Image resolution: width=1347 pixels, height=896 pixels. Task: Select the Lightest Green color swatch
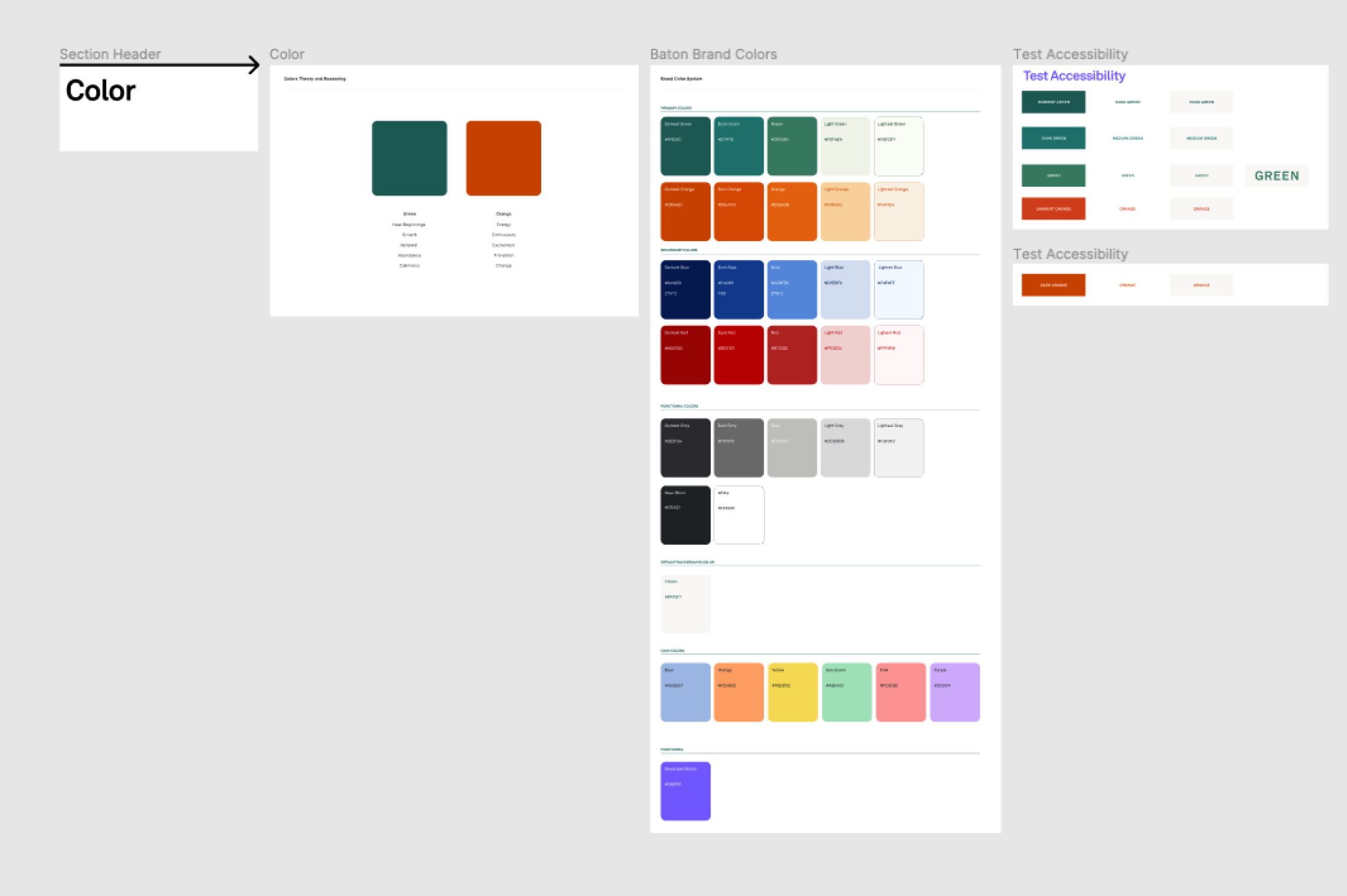tap(898, 146)
